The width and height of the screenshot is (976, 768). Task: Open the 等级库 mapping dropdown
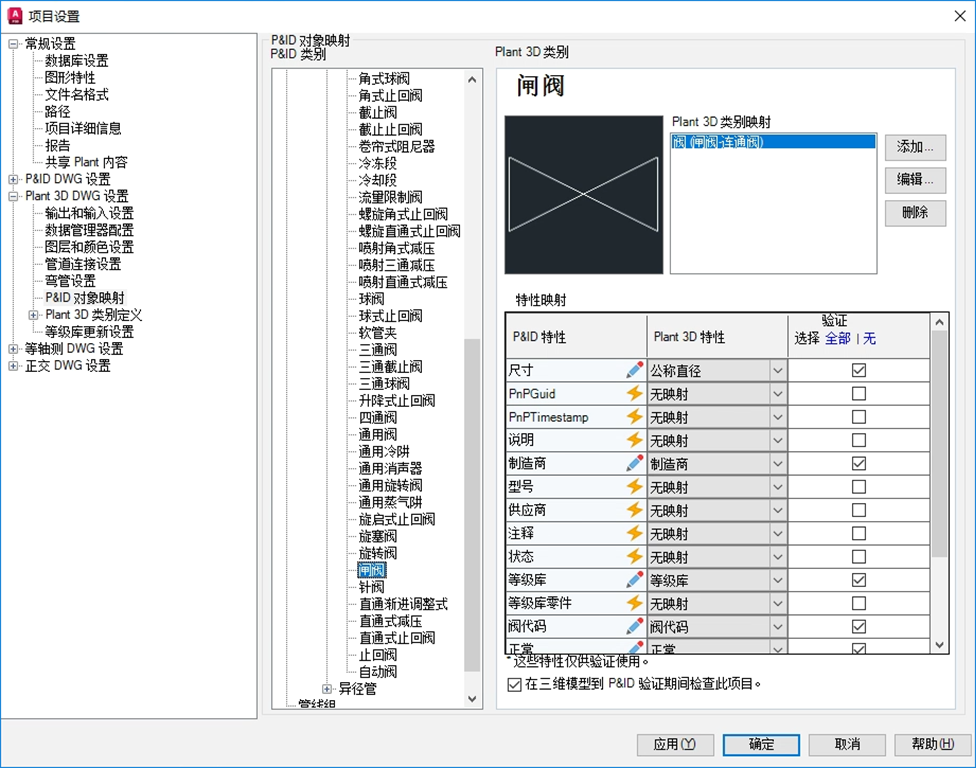(777, 580)
